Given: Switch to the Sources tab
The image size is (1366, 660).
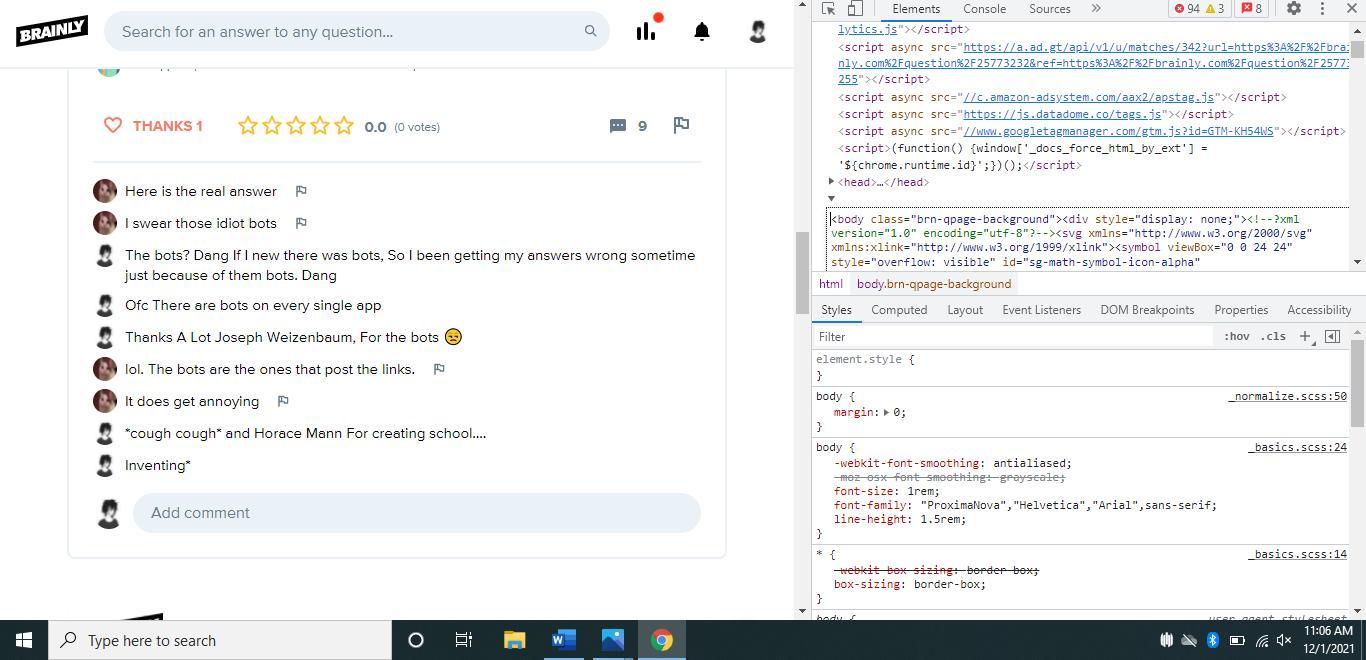Looking at the screenshot, I should point(1050,8).
